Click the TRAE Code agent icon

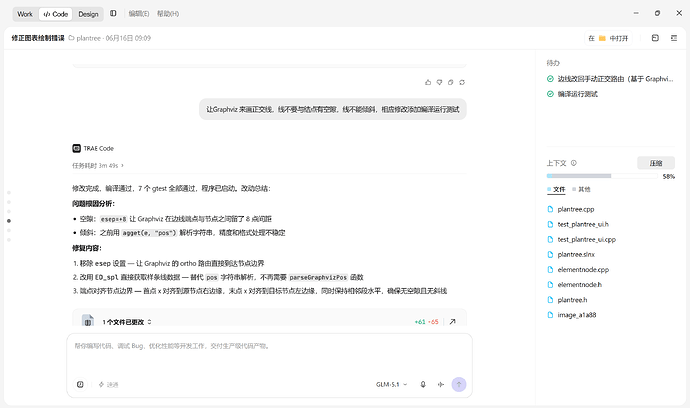[x=77, y=148]
